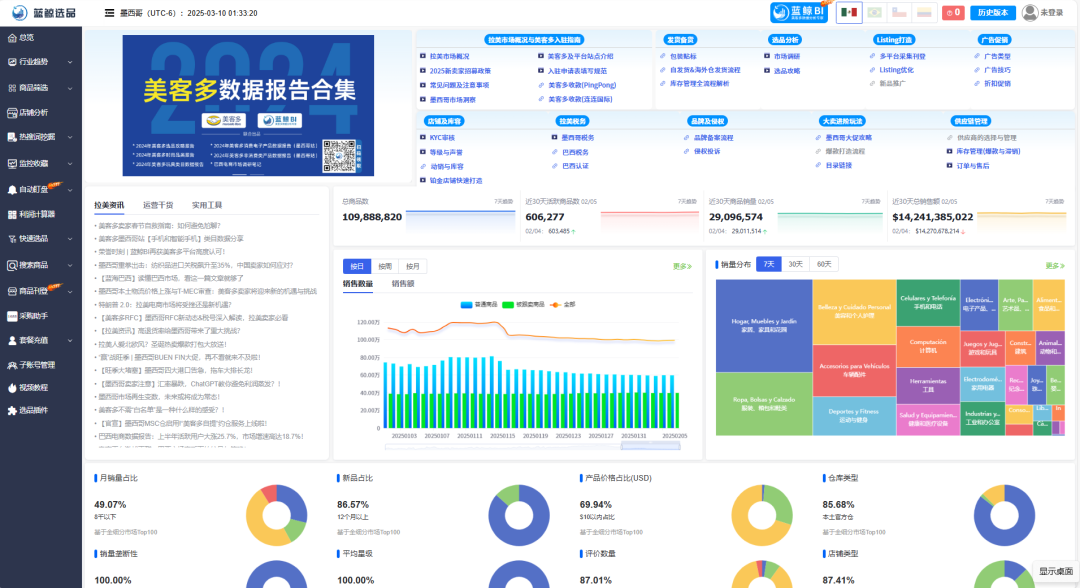Open 子账号管理 users icon
Screen dimensions: 1080x588
12,365
